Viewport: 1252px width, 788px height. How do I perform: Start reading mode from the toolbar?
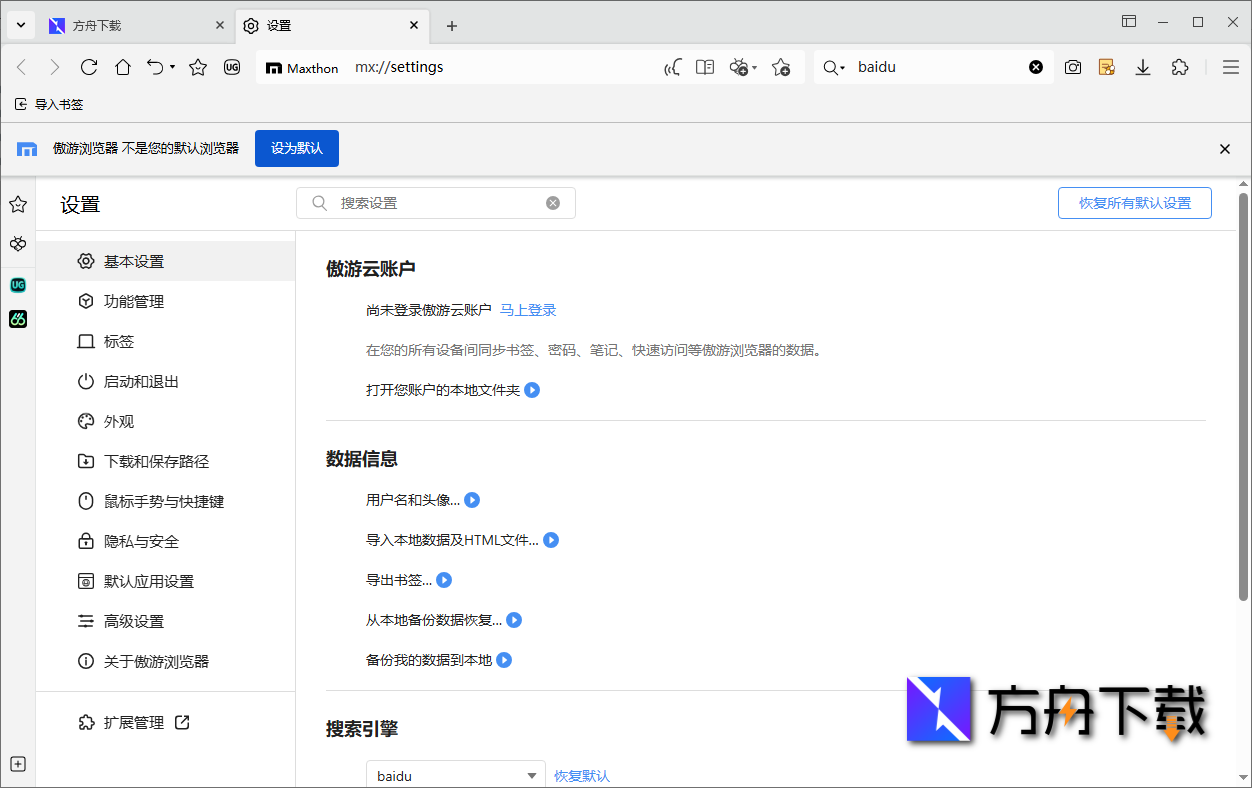click(x=705, y=67)
